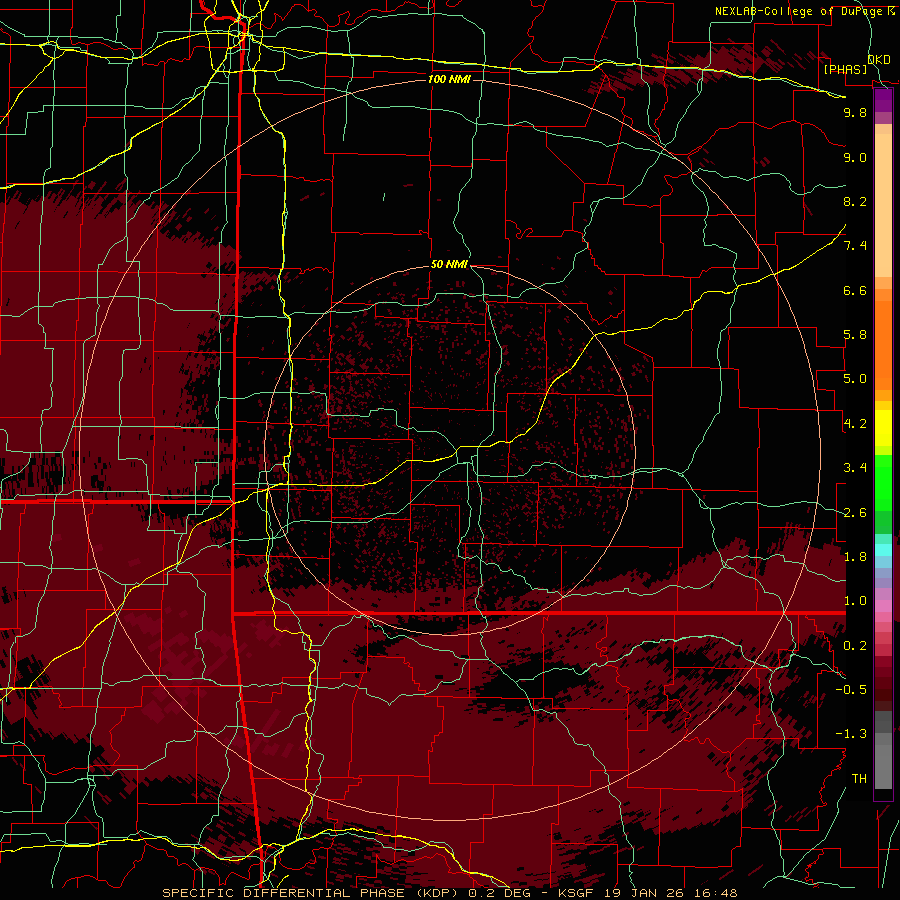Image resolution: width=900 pixels, height=900 pixels.
Task: Click the 9.0 value on color scale
Action: (x=855, y=157)
